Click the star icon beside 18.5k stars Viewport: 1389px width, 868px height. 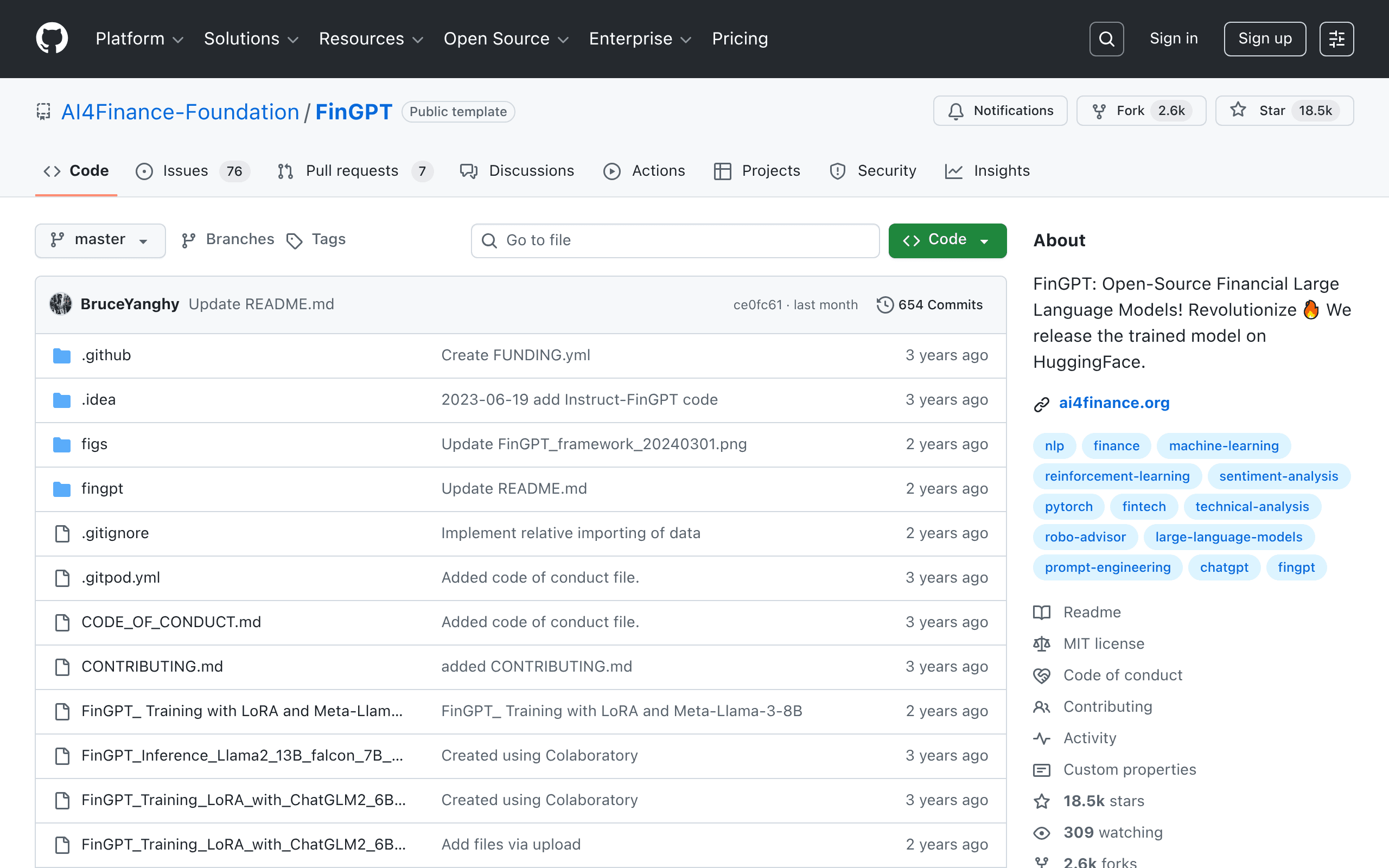[1042, 801]
